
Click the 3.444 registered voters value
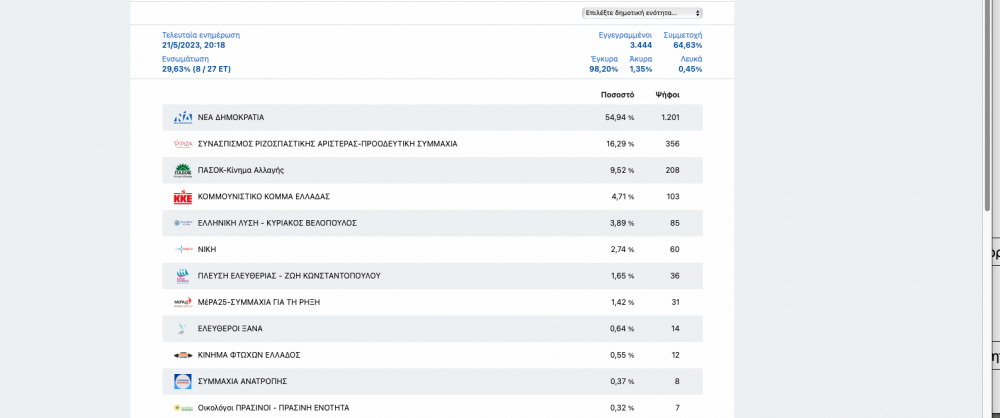pyautogui.click(x=640, y=45)
